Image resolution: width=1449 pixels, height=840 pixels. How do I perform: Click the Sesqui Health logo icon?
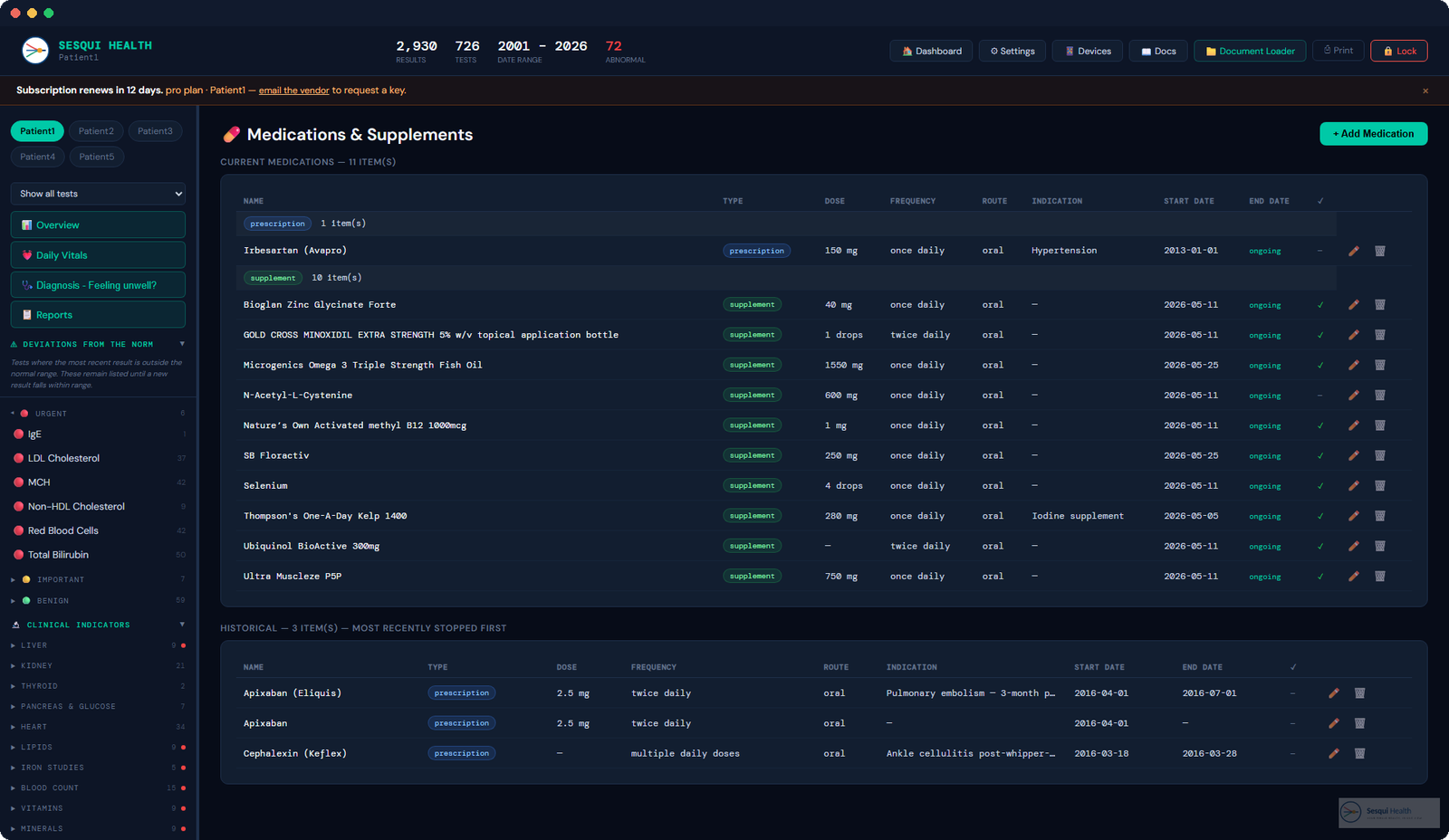click(35, 50)
